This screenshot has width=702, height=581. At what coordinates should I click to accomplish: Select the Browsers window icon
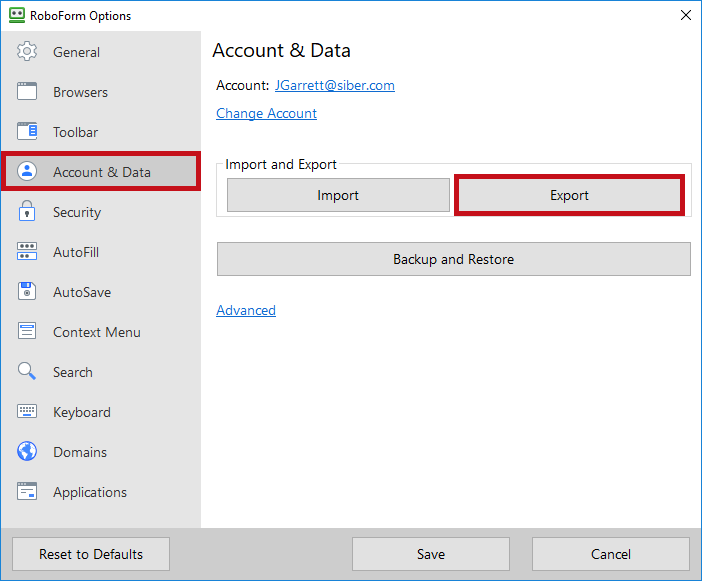coord(27,92)
